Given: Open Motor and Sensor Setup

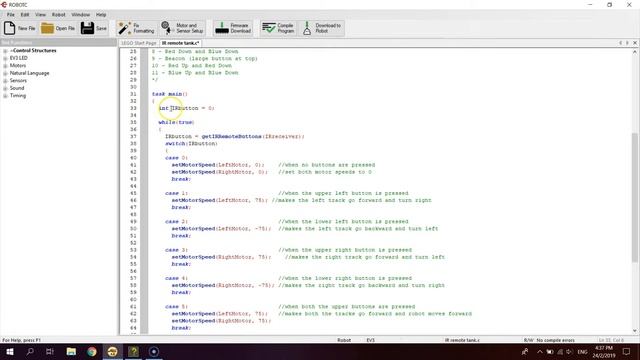Looking at the screenshot, I should (x=182, y=28).
